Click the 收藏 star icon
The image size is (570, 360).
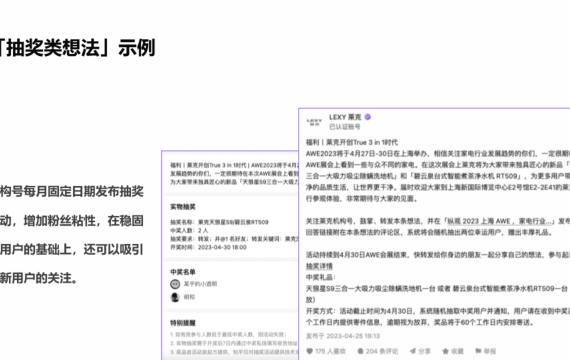445,351
